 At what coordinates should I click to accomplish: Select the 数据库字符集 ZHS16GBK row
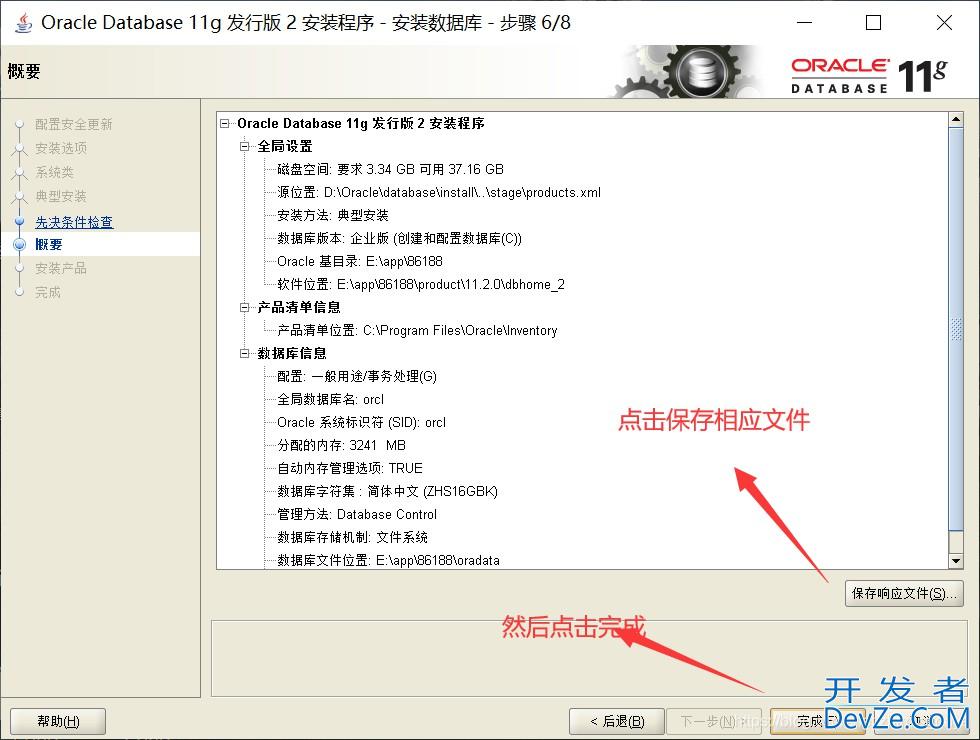click(388, 492)
